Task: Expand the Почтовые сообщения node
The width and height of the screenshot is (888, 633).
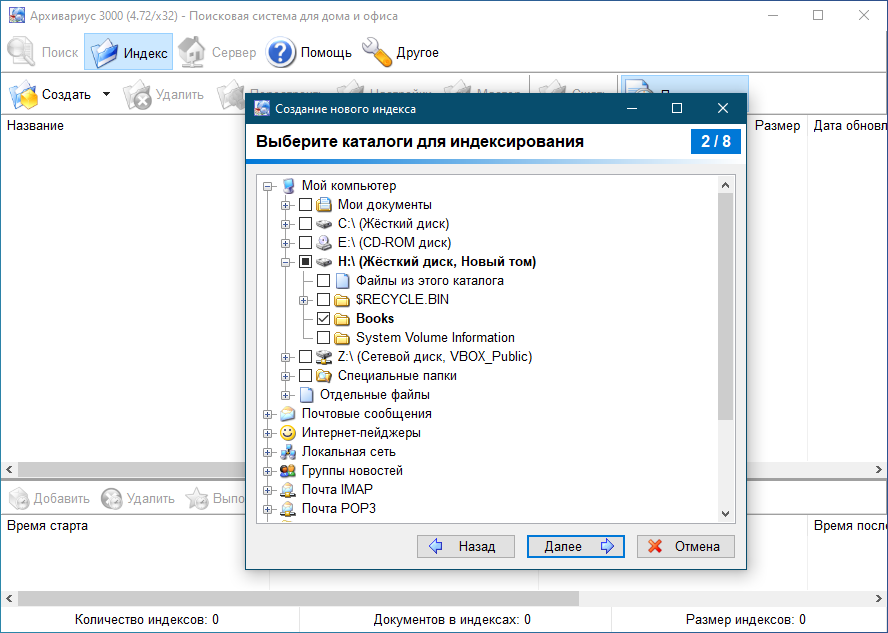Action: (x=268, y=414)
